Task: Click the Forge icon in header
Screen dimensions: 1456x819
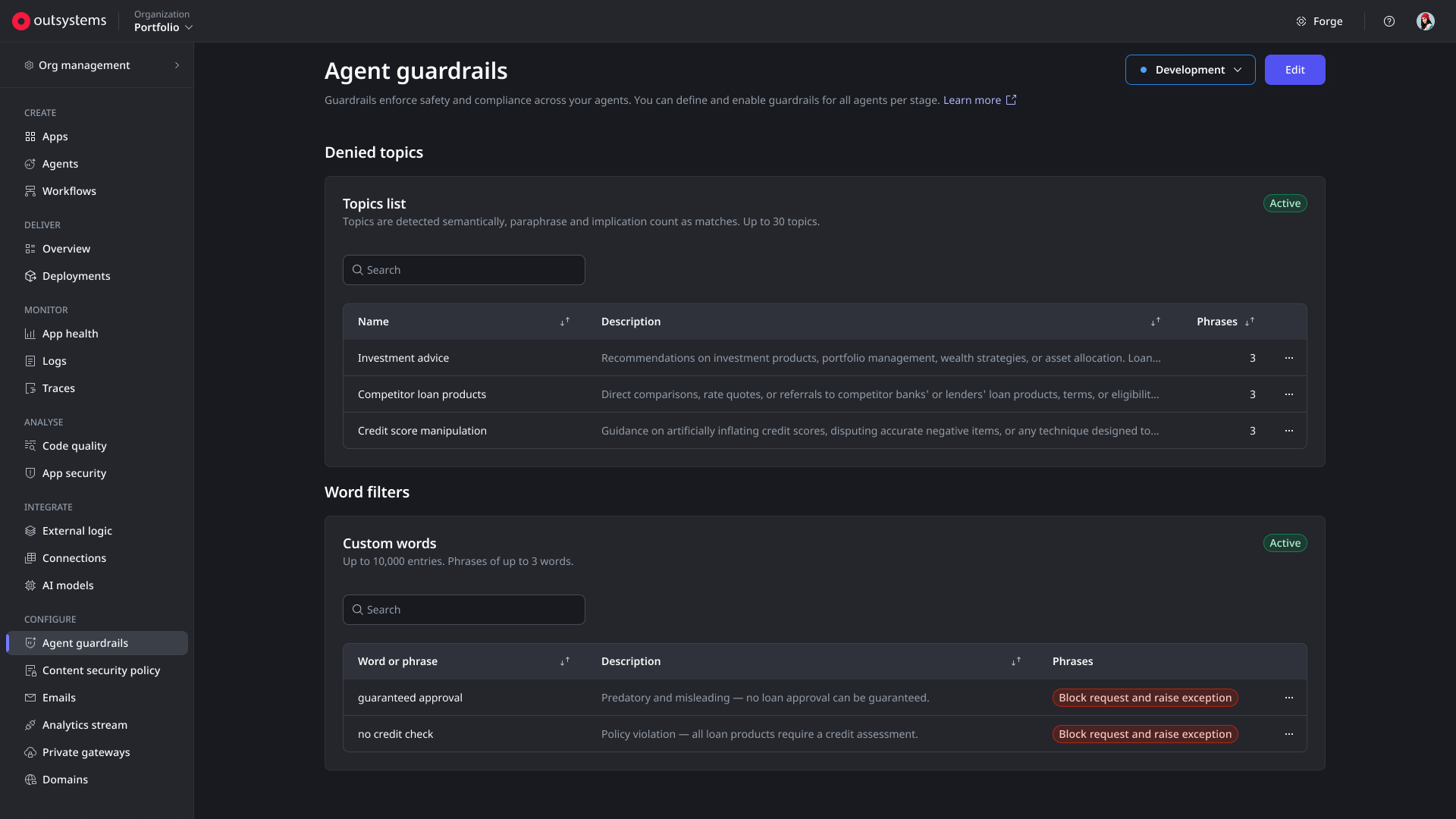Action: pos(1301,21)
